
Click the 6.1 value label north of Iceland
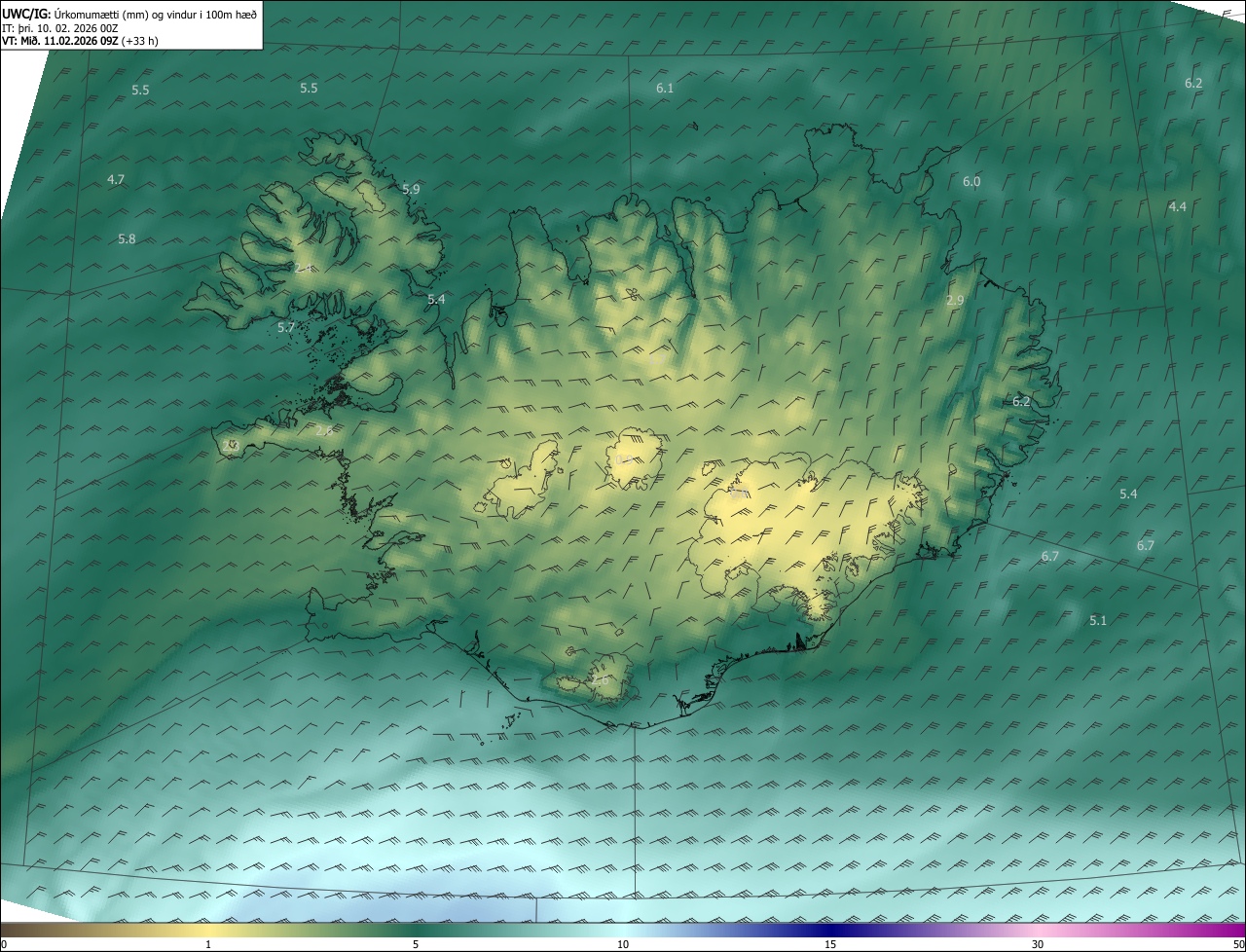[x=665, y=88]
